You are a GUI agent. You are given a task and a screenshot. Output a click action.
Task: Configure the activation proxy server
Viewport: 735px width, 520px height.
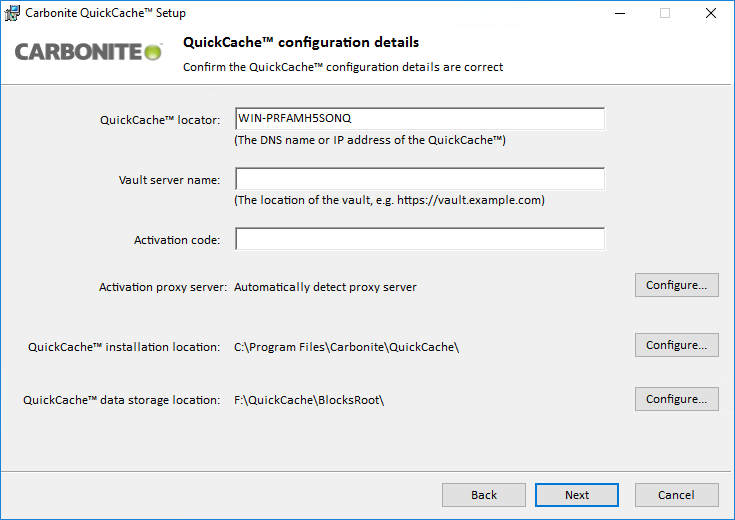676,285
